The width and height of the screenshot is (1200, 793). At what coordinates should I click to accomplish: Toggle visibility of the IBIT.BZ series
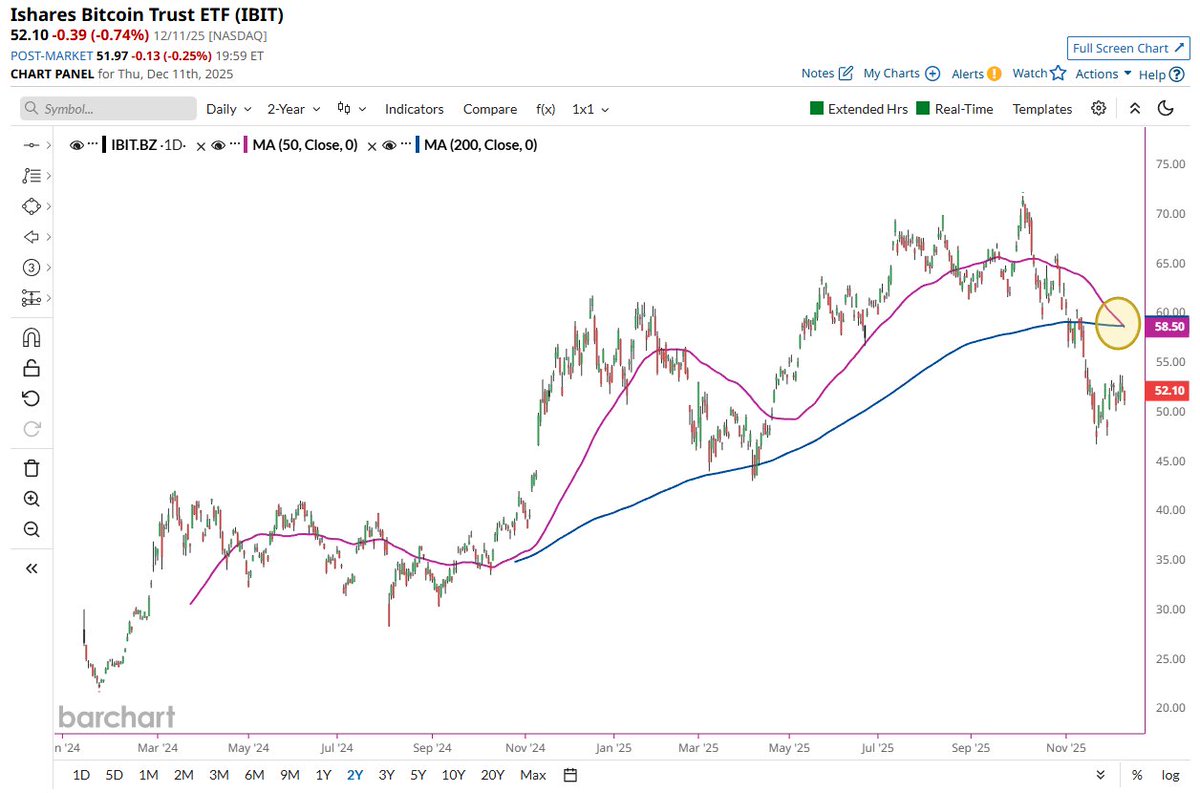(78, 144)
